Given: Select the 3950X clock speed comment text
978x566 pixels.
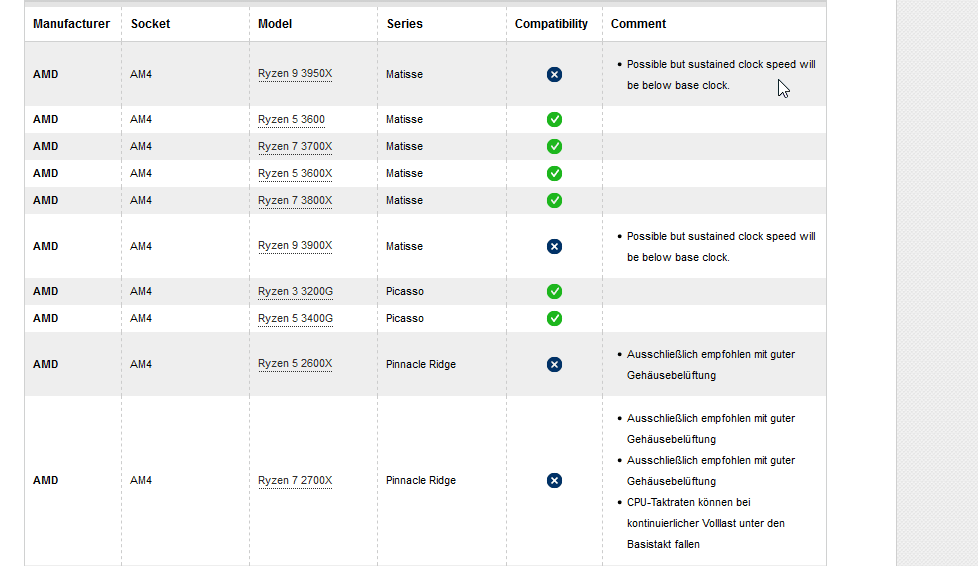Looking at the screenshot, I should (x=720, y=75).
